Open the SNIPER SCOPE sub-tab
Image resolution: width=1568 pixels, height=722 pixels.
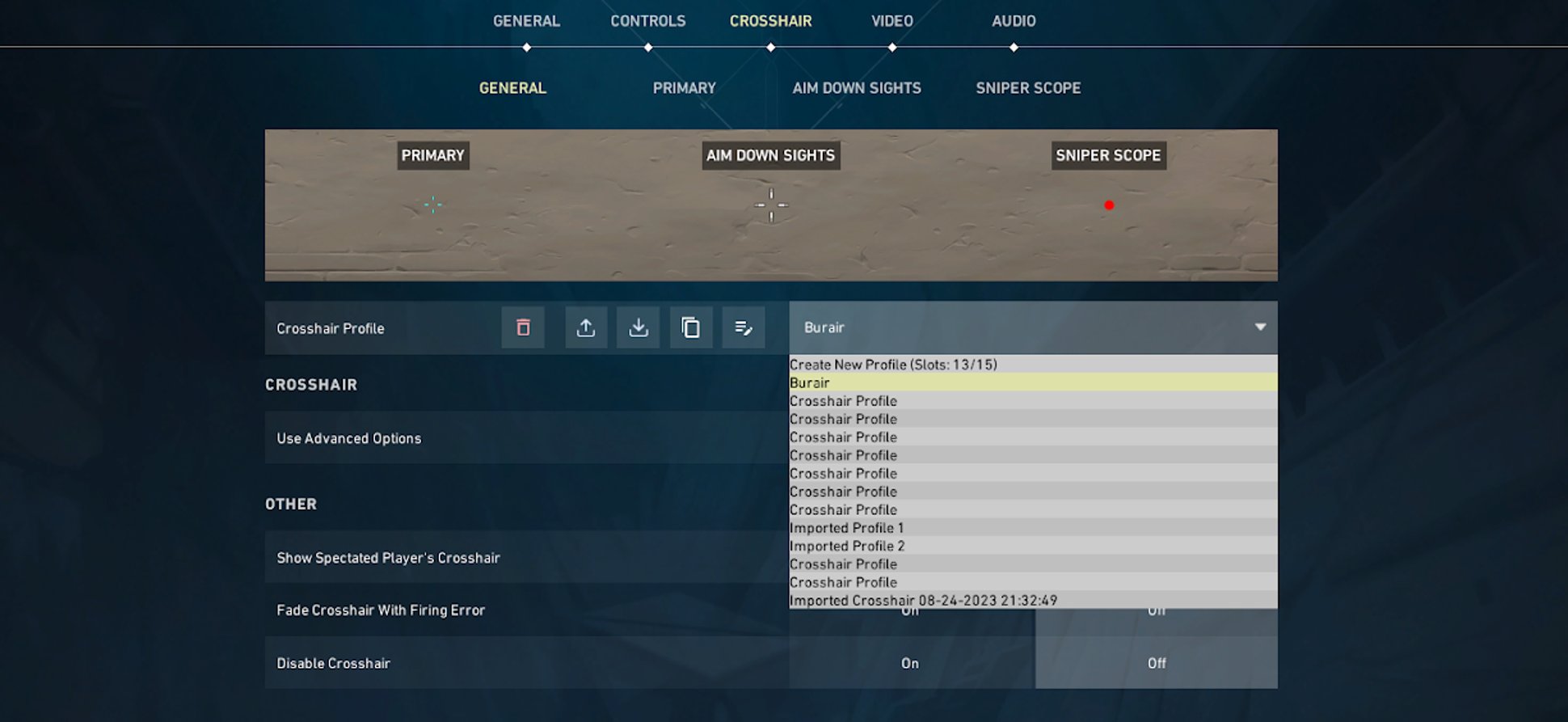[x=1028, y=88]
